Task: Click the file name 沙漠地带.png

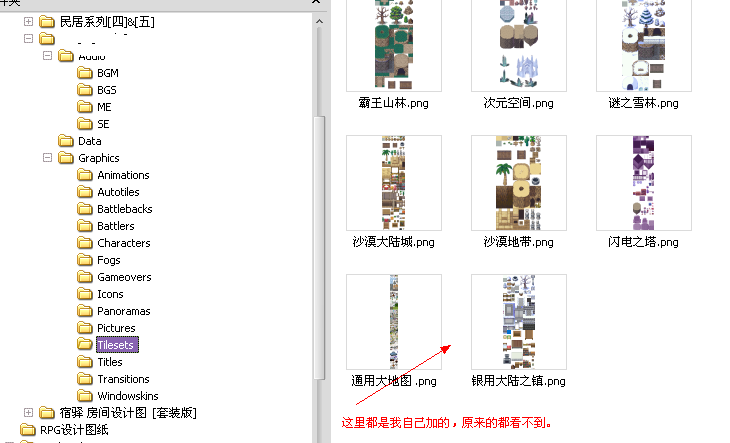Action: pos(518,242)
